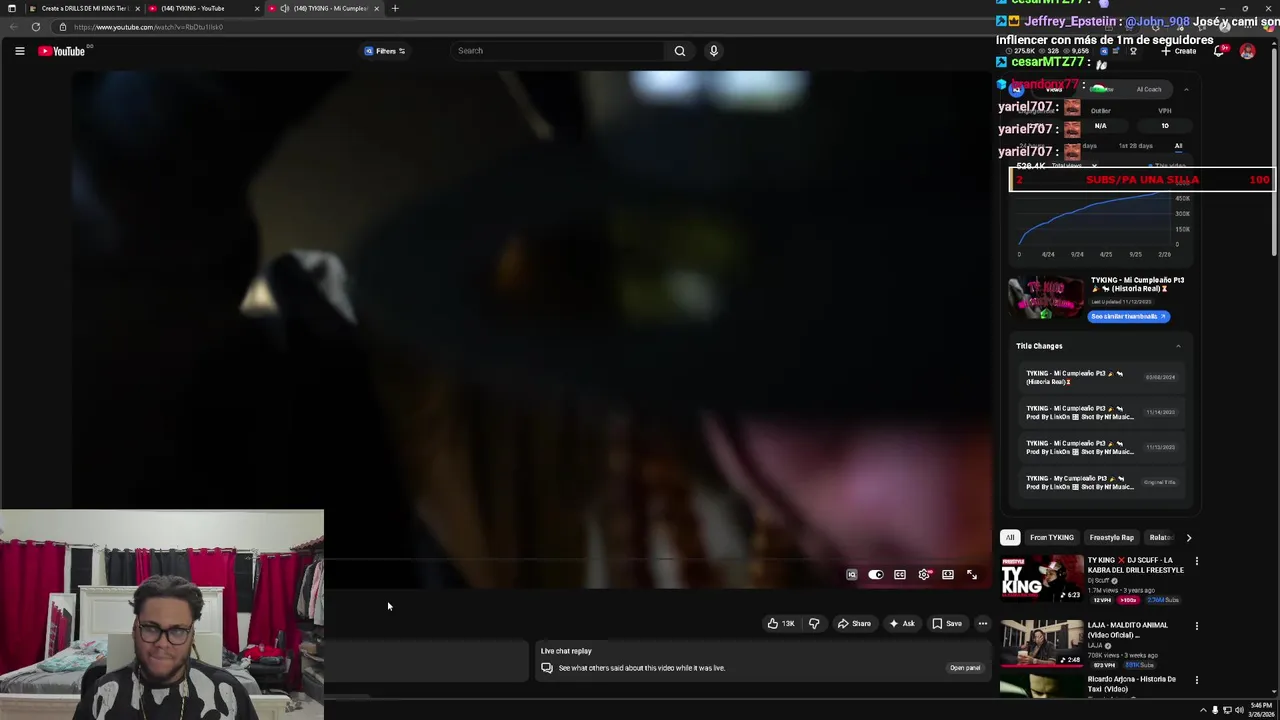This screenshot has width=1280, height=720.
Task: Click the IQ extension button in player
Action: pyautogui.click(x=852, y=575)
